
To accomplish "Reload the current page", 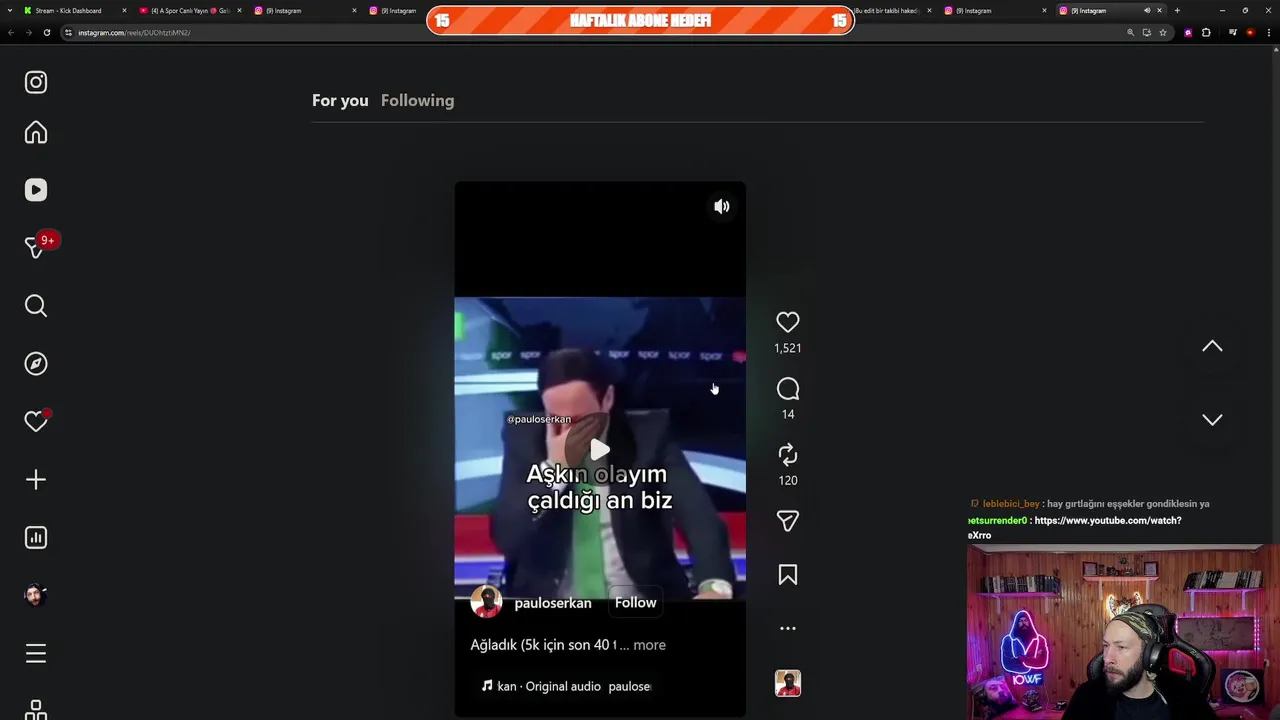I will pos(46,32).
